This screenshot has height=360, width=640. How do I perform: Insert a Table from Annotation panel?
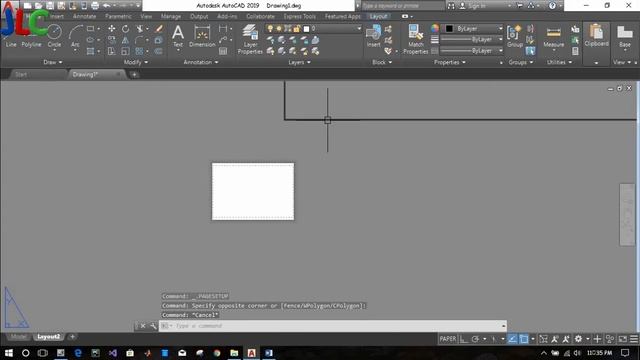click(x=223, y=51)
